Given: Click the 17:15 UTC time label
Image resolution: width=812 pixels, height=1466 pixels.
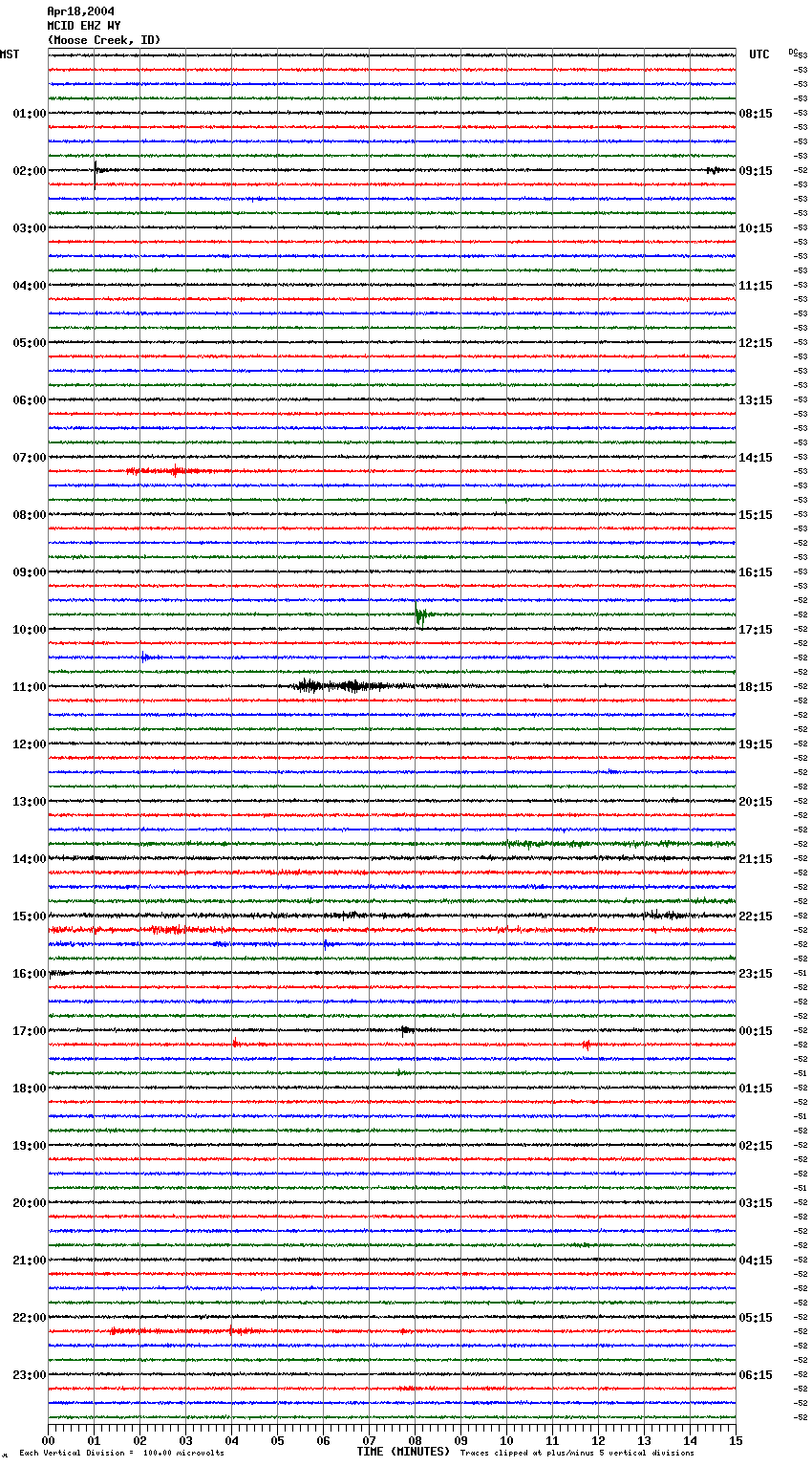Looking at the screenshot, I should (756, 630).
